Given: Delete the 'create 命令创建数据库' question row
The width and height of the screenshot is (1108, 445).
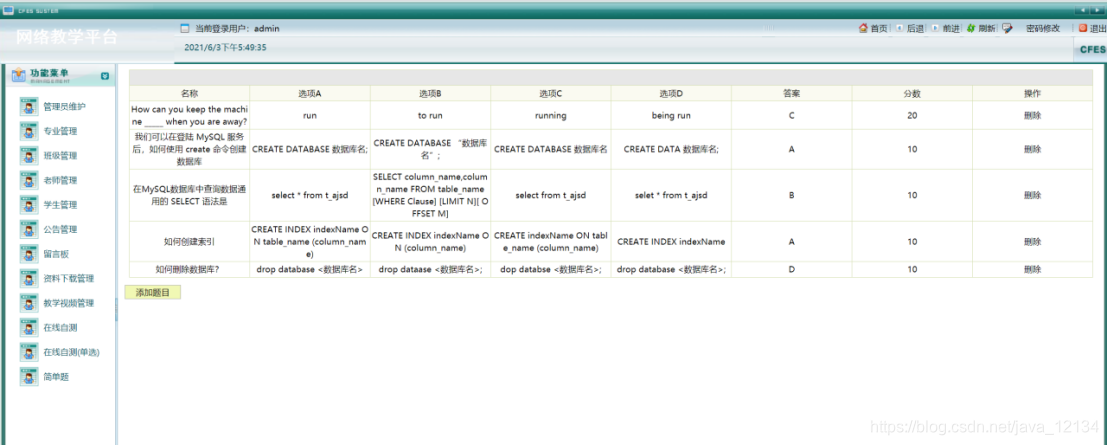Looking at the screenshot, I should point(1032,149).
